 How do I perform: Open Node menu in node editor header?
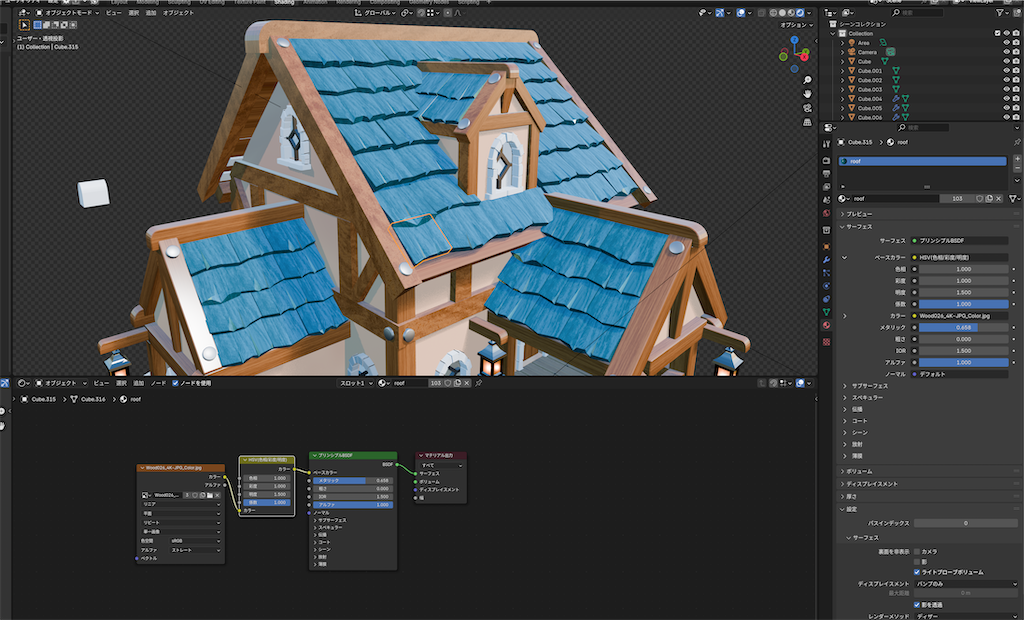pos(158,383)
